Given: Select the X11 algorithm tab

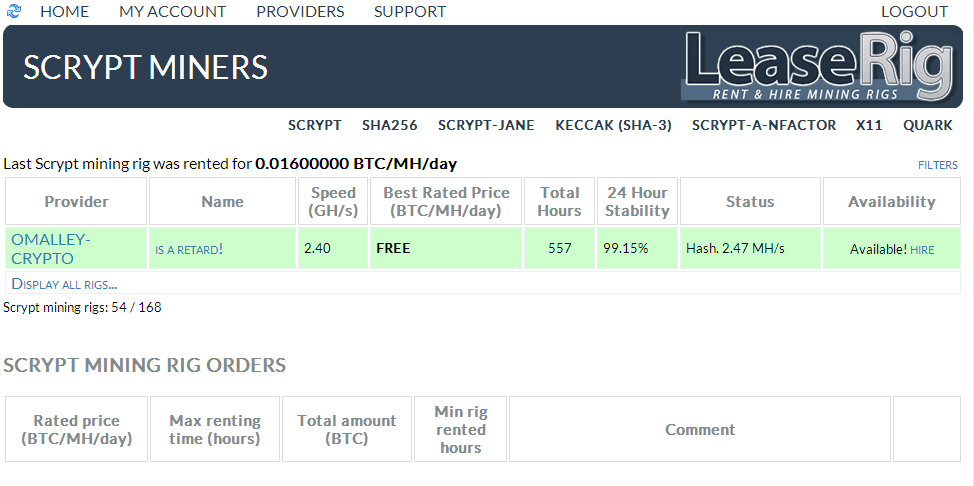Looking at the screenshot, I should tap(869, 126).
